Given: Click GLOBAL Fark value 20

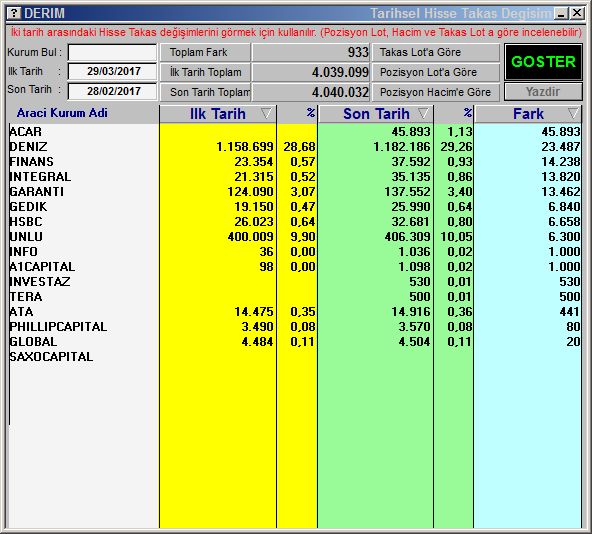Looking at the screenshot, I should click(x=573, y=342).
